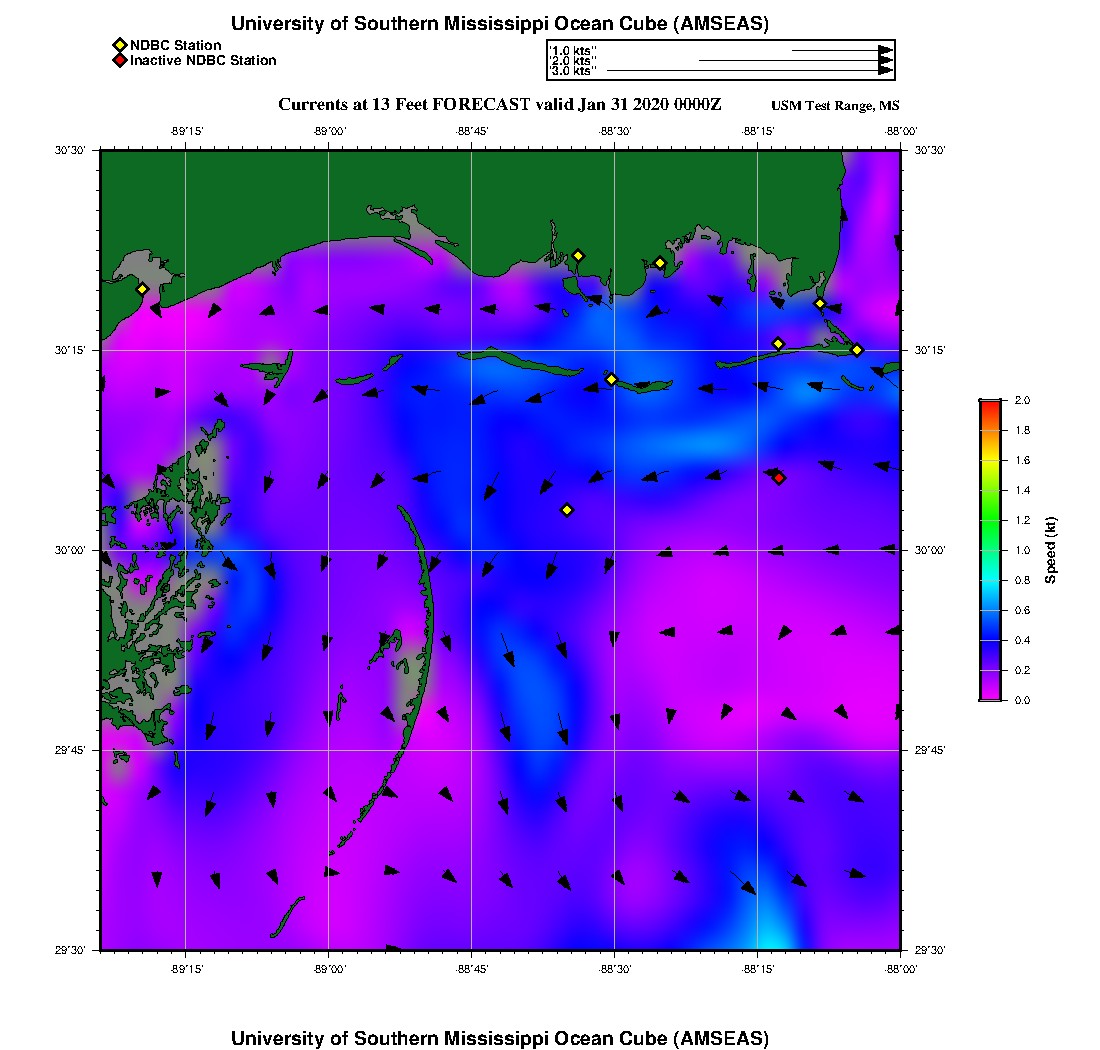
Task: Click red diamond icon in the Inactive legend entry
Action: tap(120, 60)
